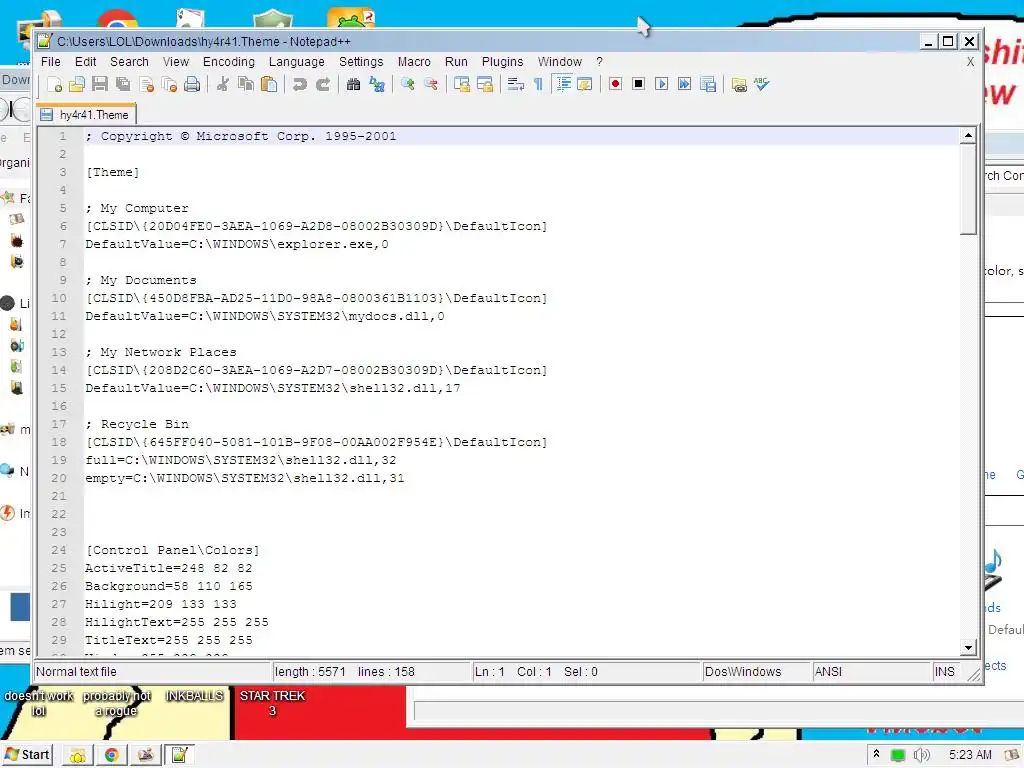Click the Zoom Out magnifier icon
Image resolution: width=1024 pixels, height=768 pixels.
pos(431,84)
